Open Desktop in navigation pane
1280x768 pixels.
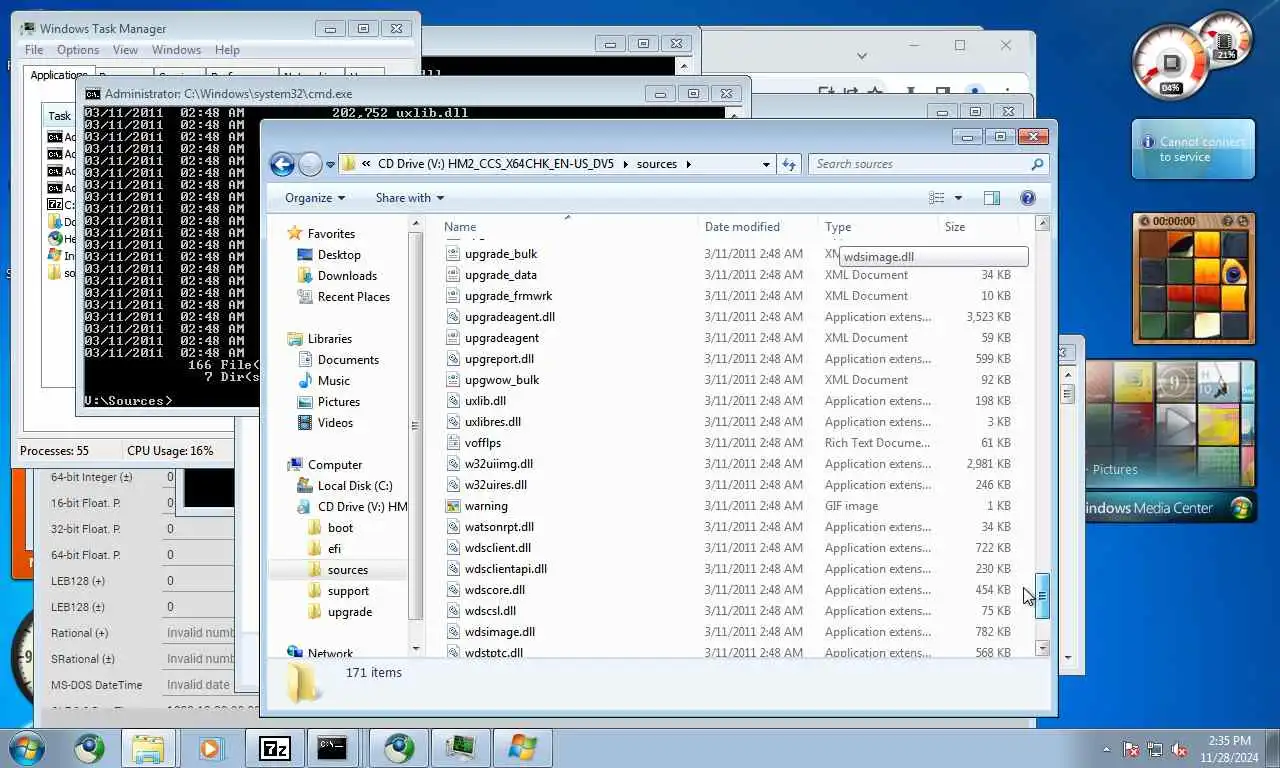click(339, 254)
